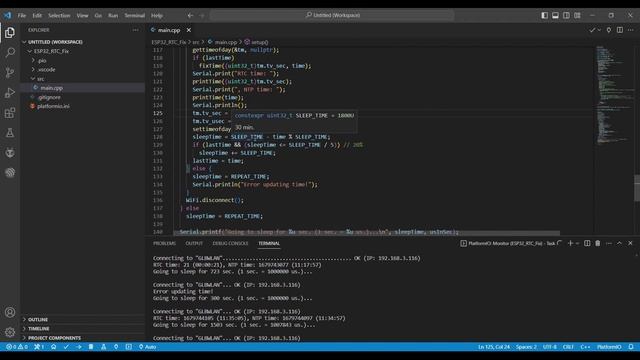Open the Manage gear icon
The height and width of the screenshot is (360, 640).
tap(10, 332)
